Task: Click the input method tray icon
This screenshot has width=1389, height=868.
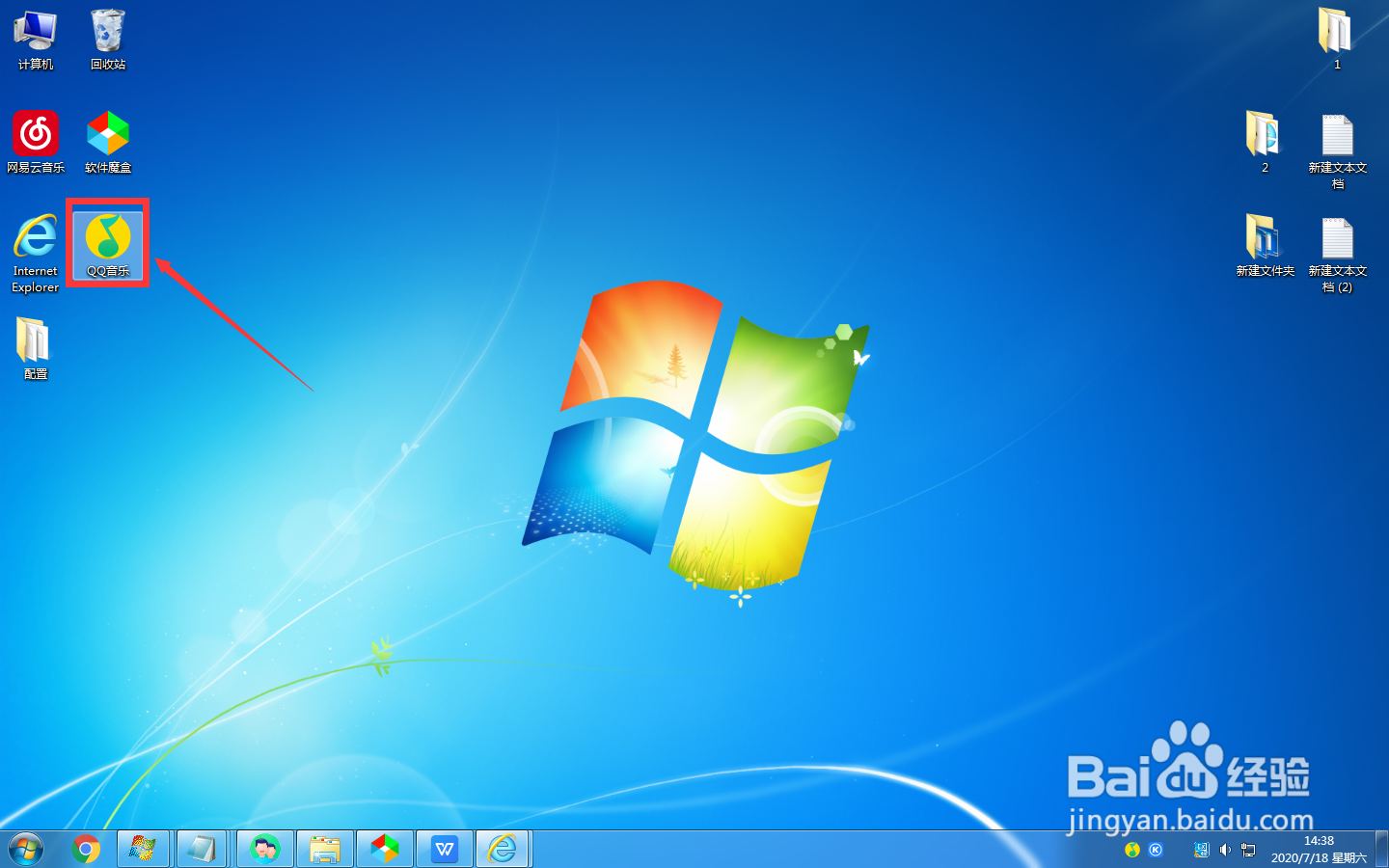Action: click(1201, 850)
